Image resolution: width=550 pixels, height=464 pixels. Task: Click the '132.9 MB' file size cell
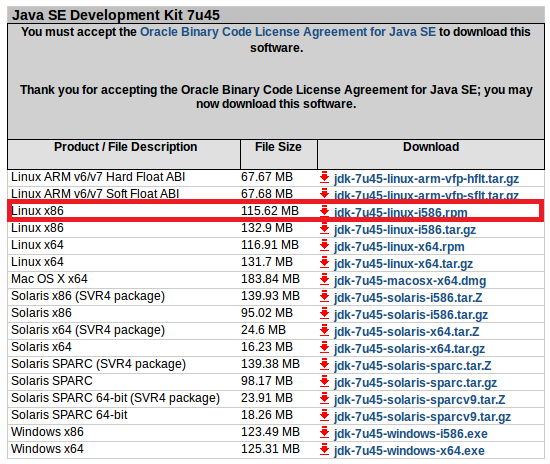pos(267,228)
